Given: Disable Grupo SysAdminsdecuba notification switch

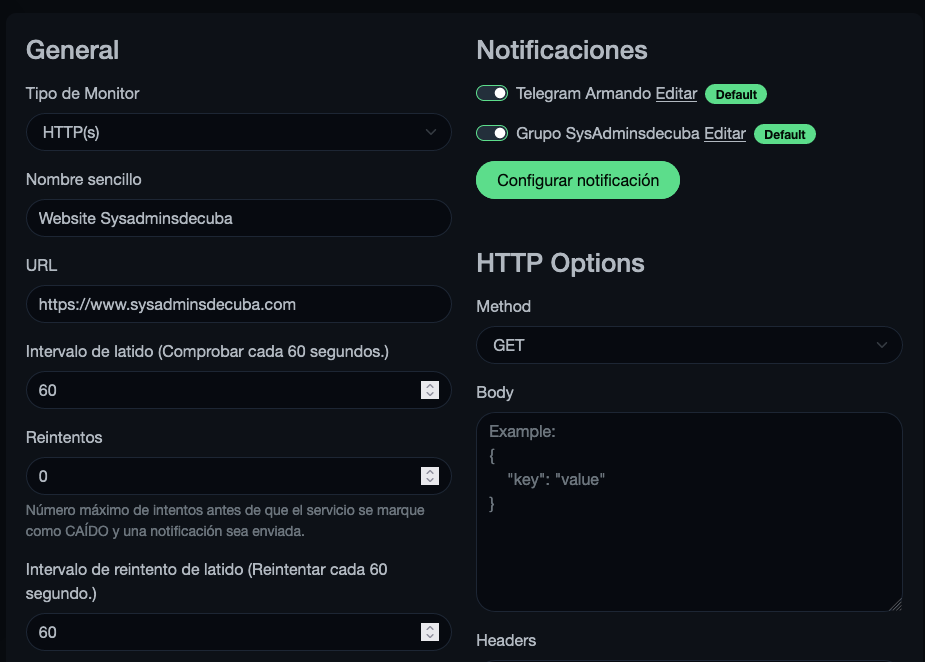Looking at the screenshot, I should coord(492,133).
